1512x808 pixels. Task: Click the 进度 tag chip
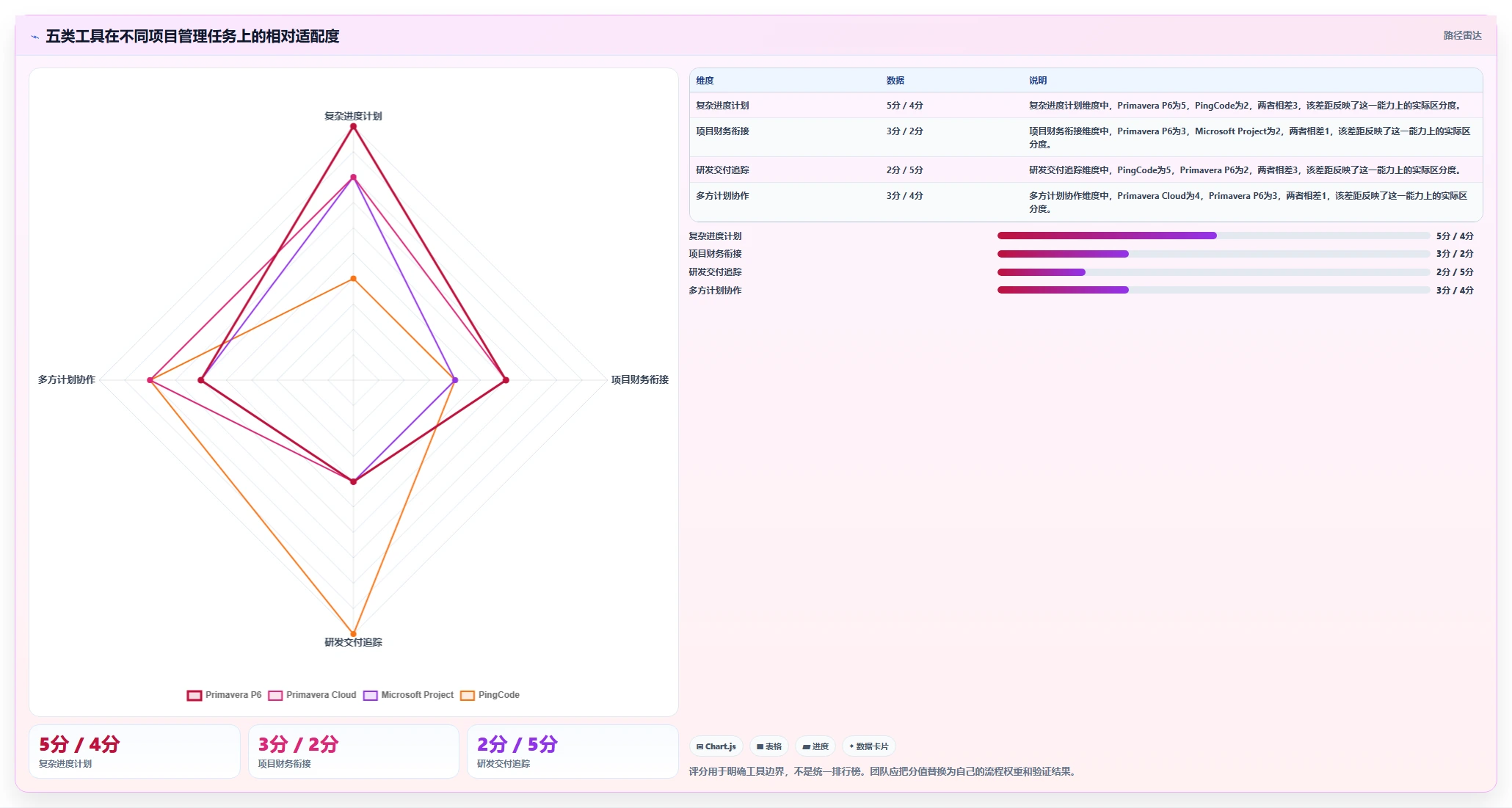tap(815, 746)
